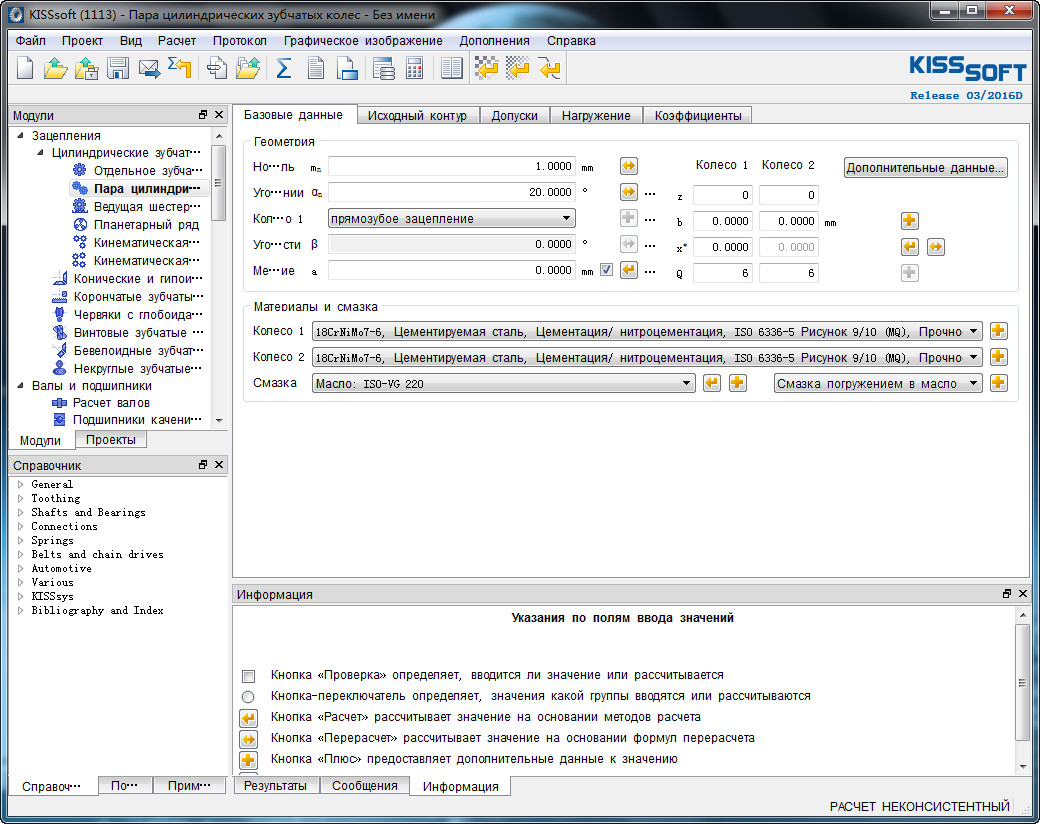The width and height of the screenshot is (1040, 824).
Task: Click the convert button beside the pressure angle field
Action: tap(628, 192)
